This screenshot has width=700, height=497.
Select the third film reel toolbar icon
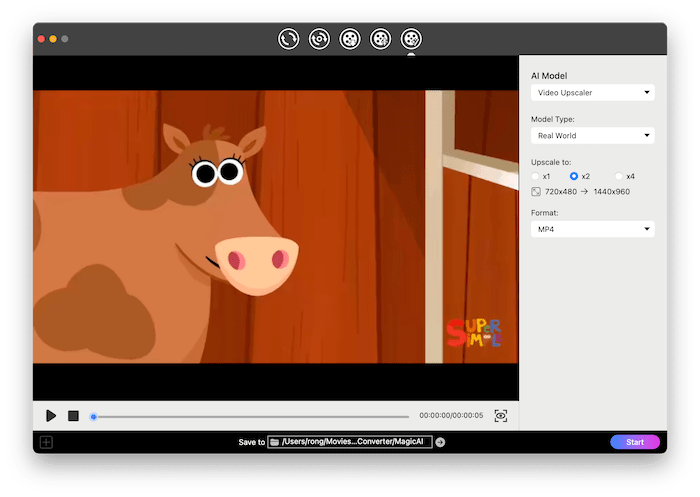(350, 39)
